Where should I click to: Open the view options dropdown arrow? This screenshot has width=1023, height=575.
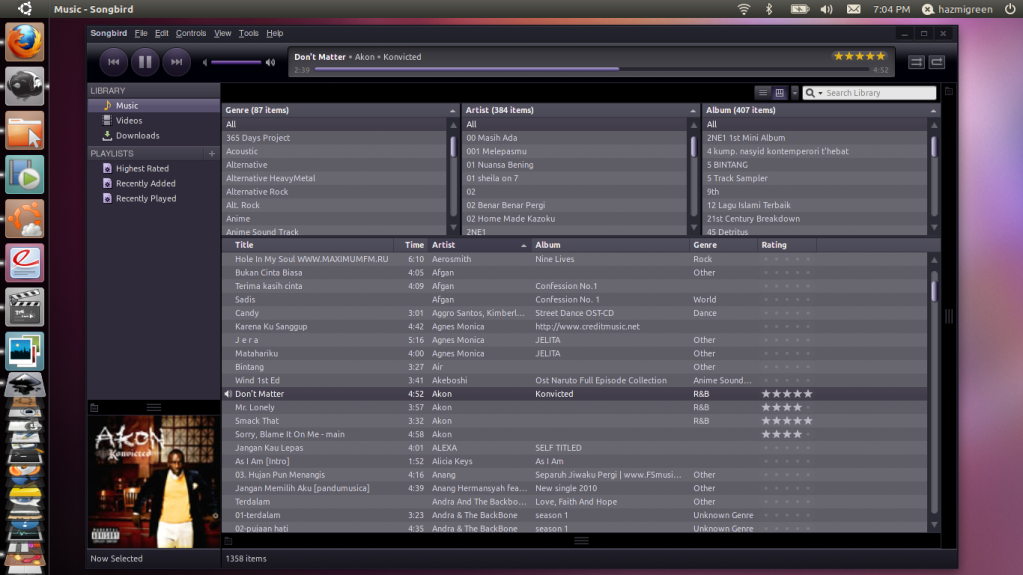(x=795, y=93)
